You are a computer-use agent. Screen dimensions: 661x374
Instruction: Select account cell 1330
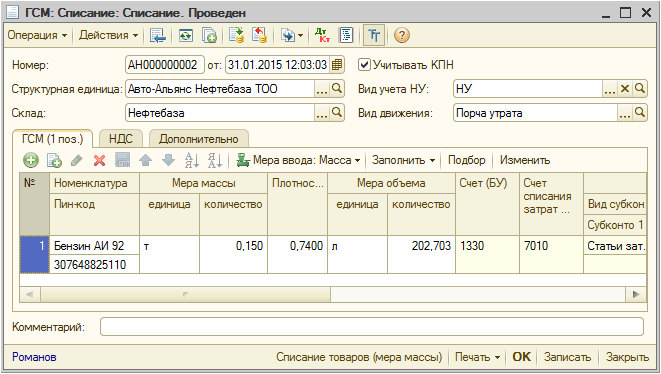[488, 254]
